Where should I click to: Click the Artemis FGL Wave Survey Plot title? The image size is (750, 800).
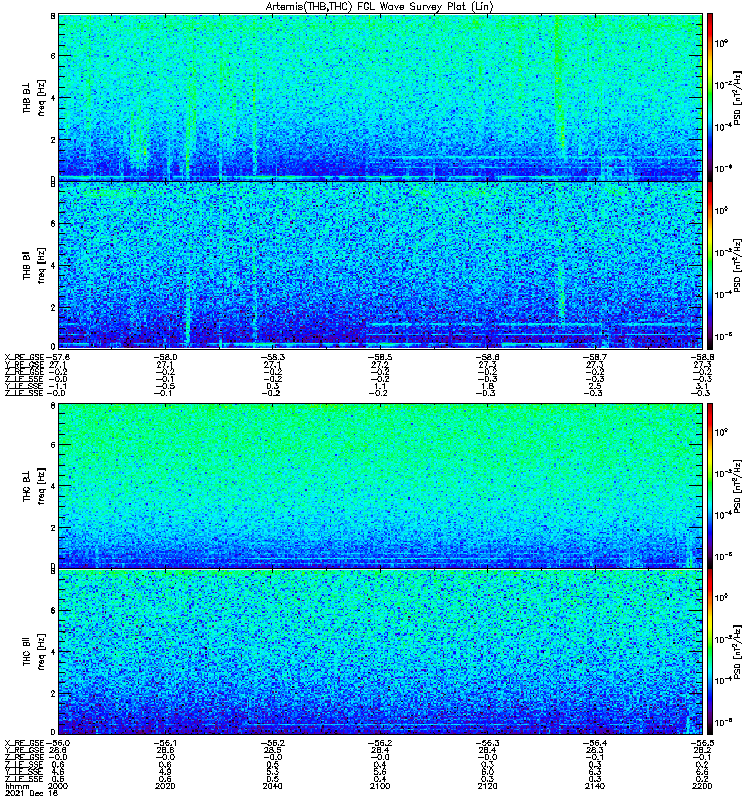click(x=379, y=7)
